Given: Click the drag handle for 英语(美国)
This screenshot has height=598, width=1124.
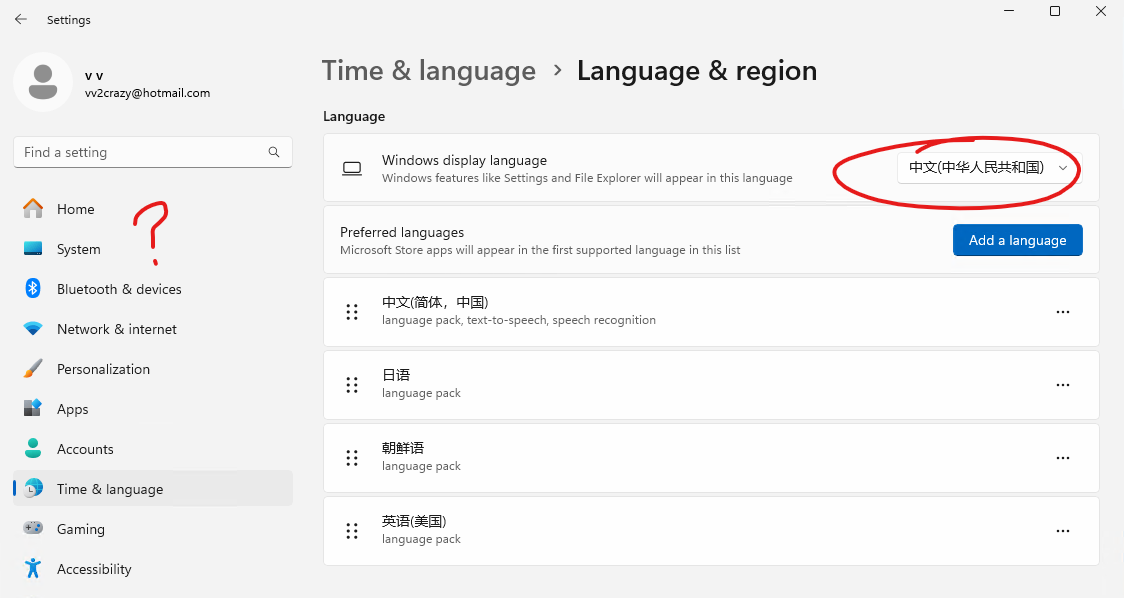Looking at the screenshot, I should (352, 531).
